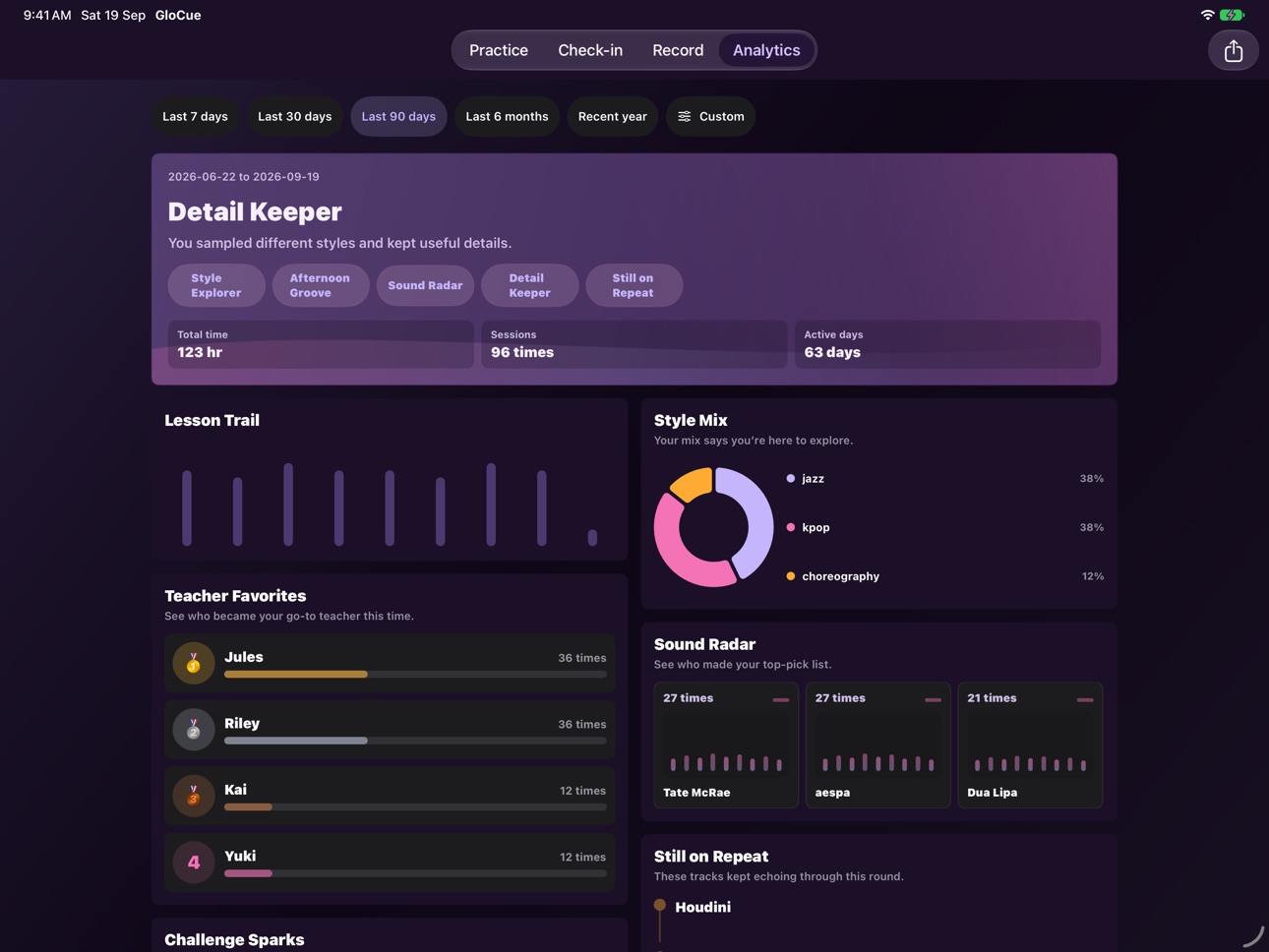
Task: Select the Analytics tab
Action: 766,50
